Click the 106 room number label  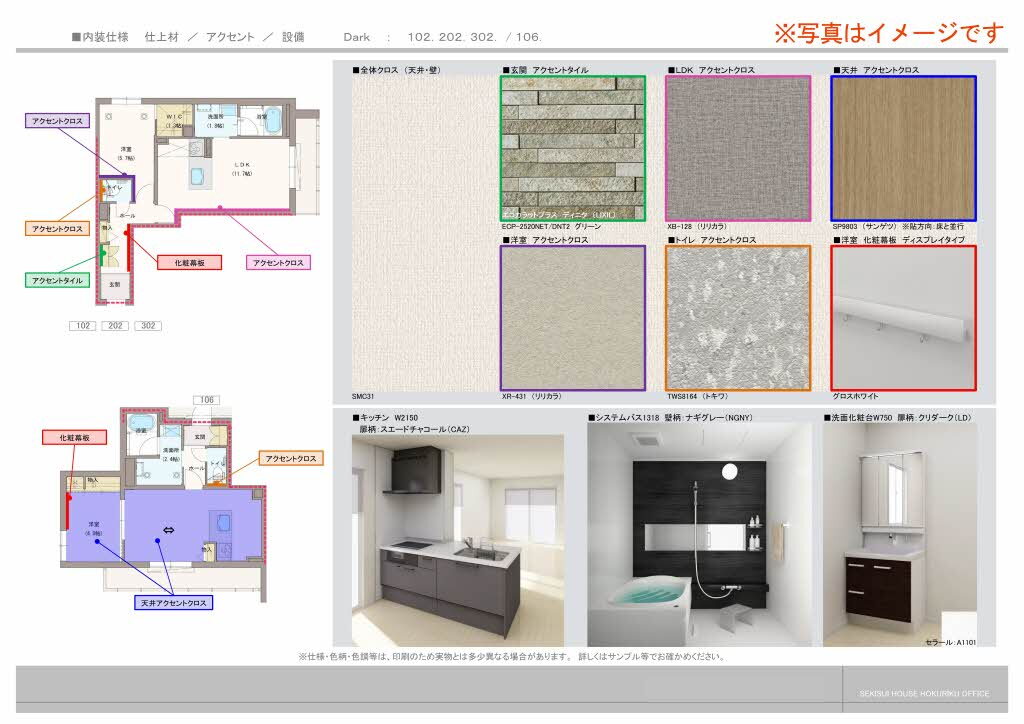pos(206,400)
